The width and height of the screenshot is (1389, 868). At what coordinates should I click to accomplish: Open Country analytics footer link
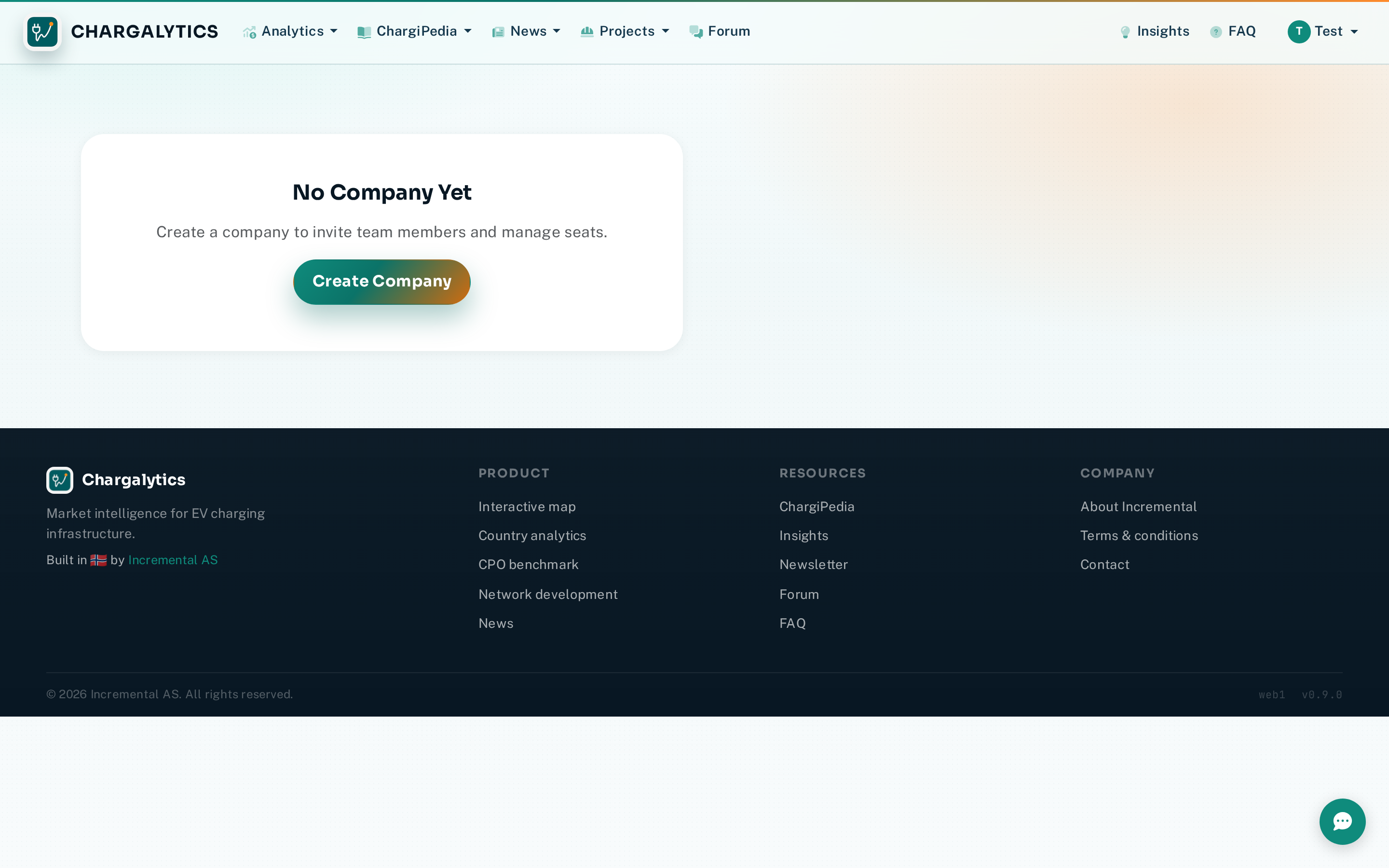click(532, 535)
